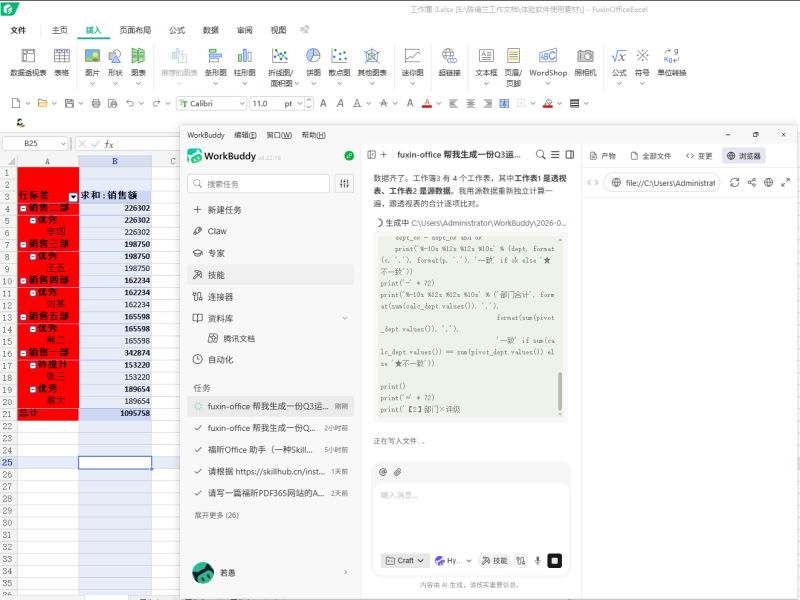Click the 表格 table icon in ribbon
800x600 pixels.
point(62,62)
